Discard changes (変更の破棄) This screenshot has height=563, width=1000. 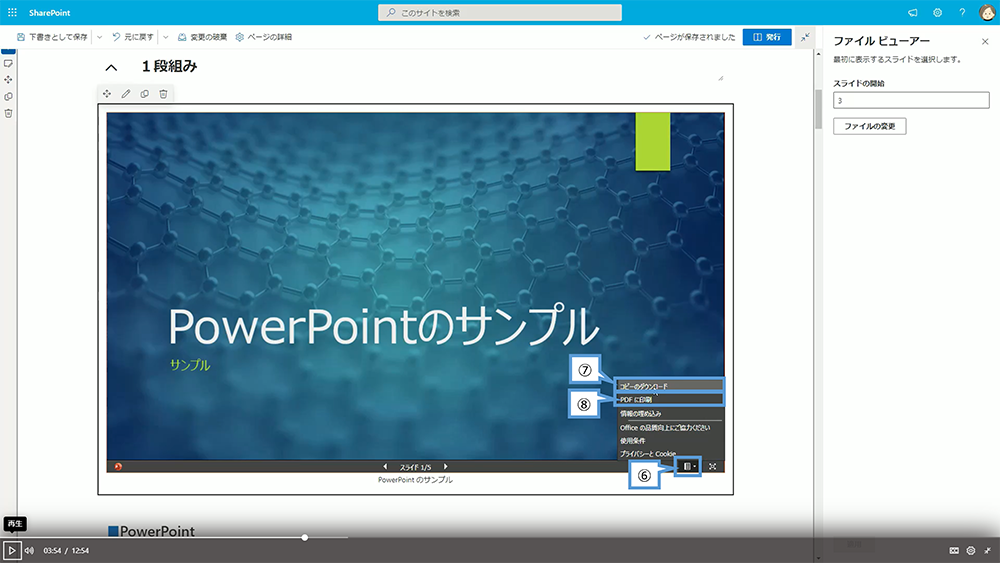coord(202,37)
